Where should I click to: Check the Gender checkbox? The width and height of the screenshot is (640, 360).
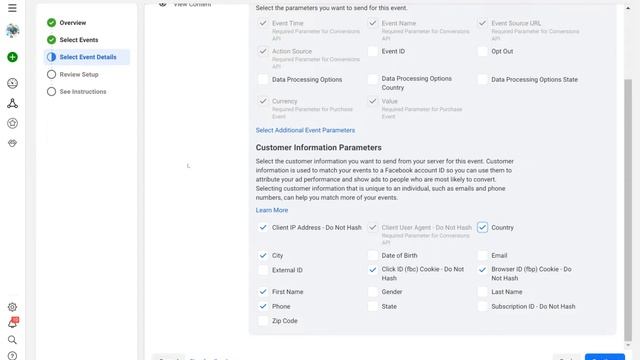(x=373, y=292)
